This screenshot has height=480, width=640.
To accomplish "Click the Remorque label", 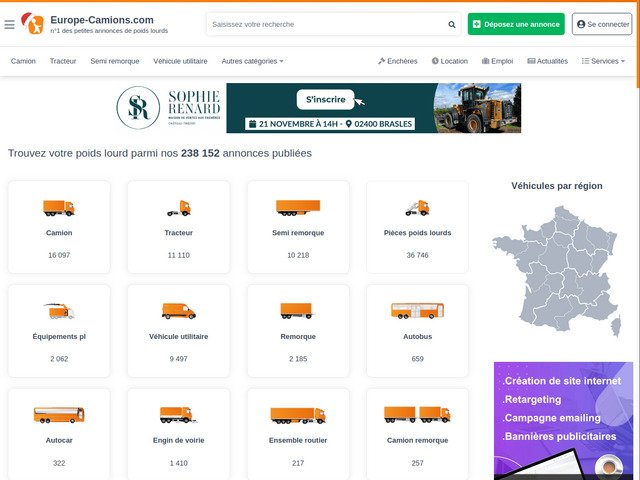I will click(298, 337).
